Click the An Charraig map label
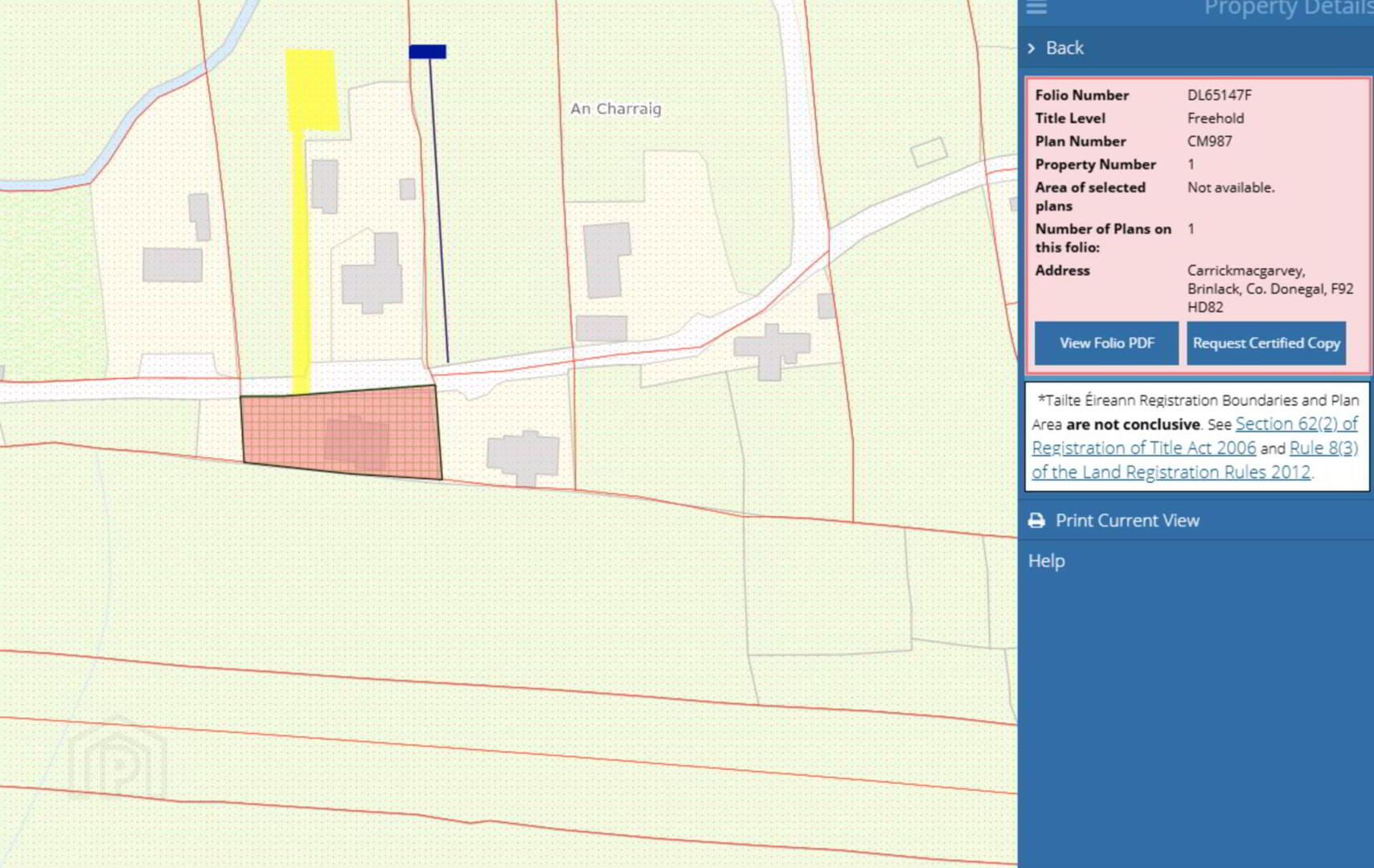 pos(615,108)
